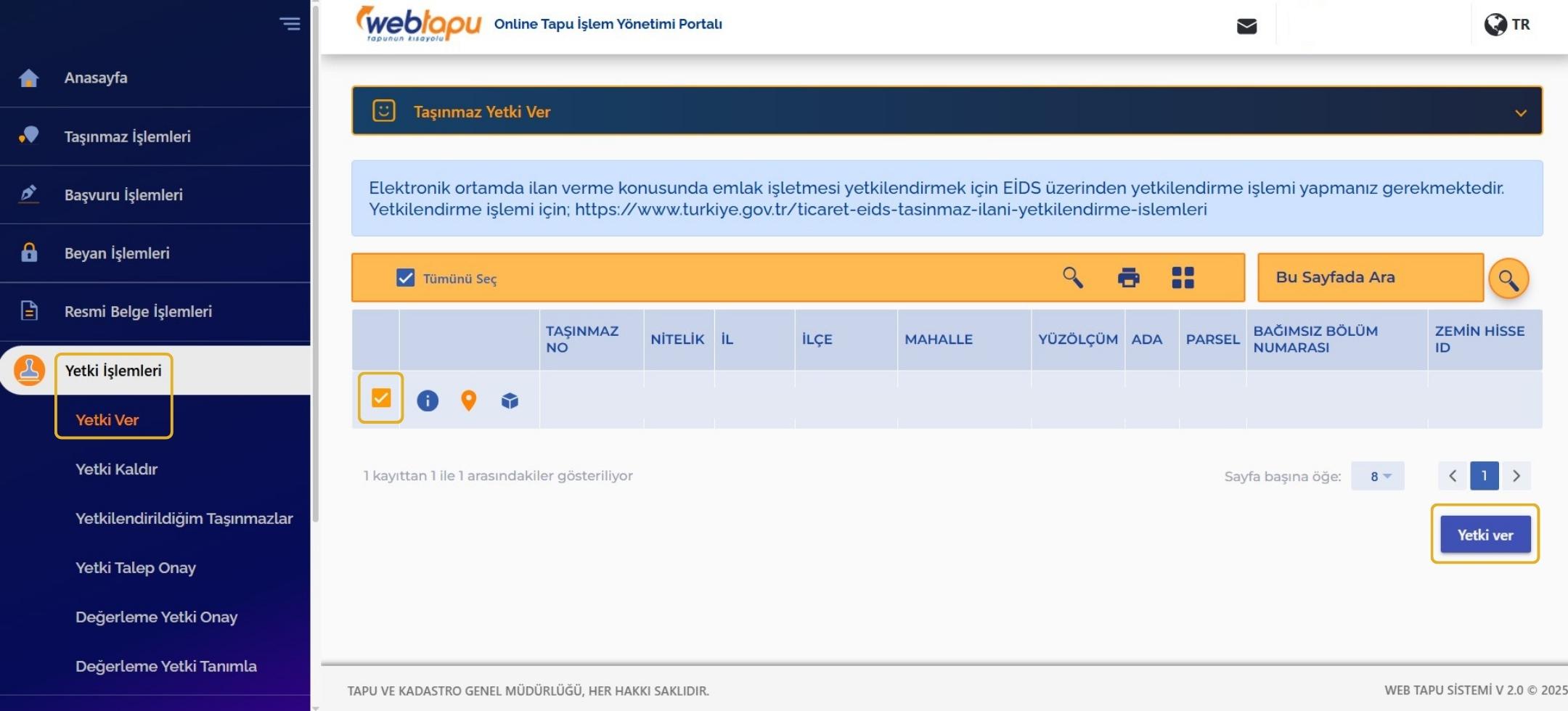
Task: Open the 3D cube icon on the row
Action: 510,400
